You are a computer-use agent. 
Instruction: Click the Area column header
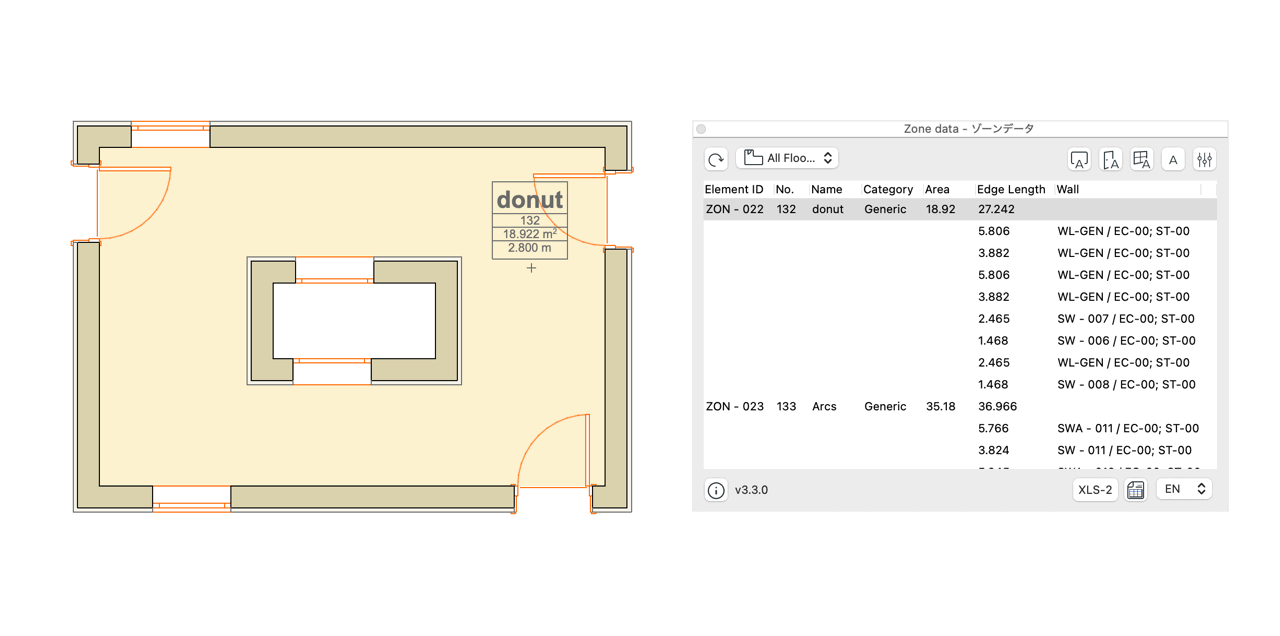(937, 189)
